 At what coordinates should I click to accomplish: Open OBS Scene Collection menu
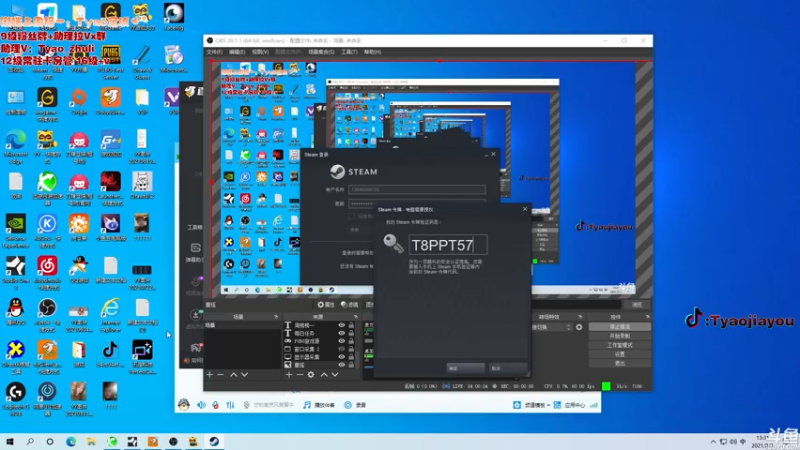pos(321,52)
